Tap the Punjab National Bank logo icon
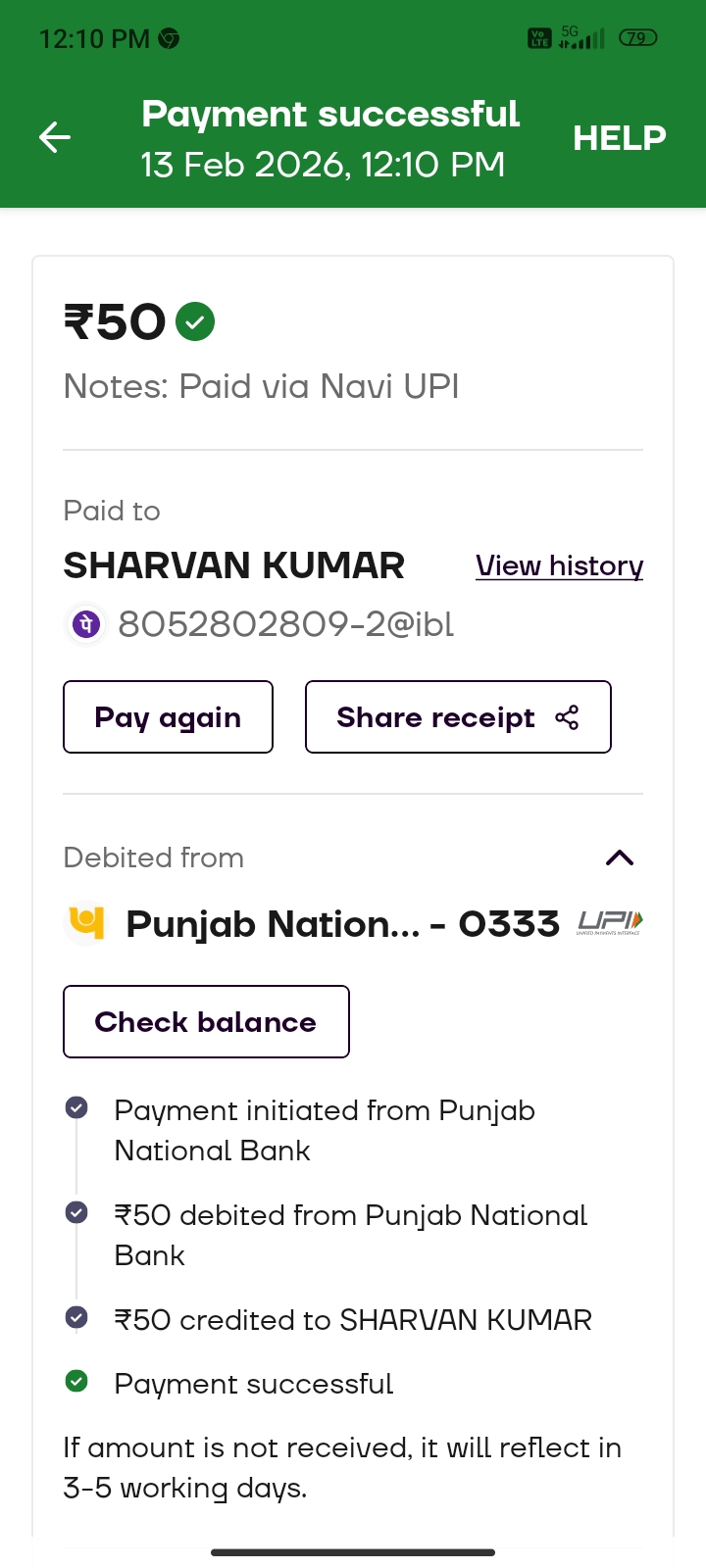Viewport: 706px width, 1568px height. pos(86,922)
